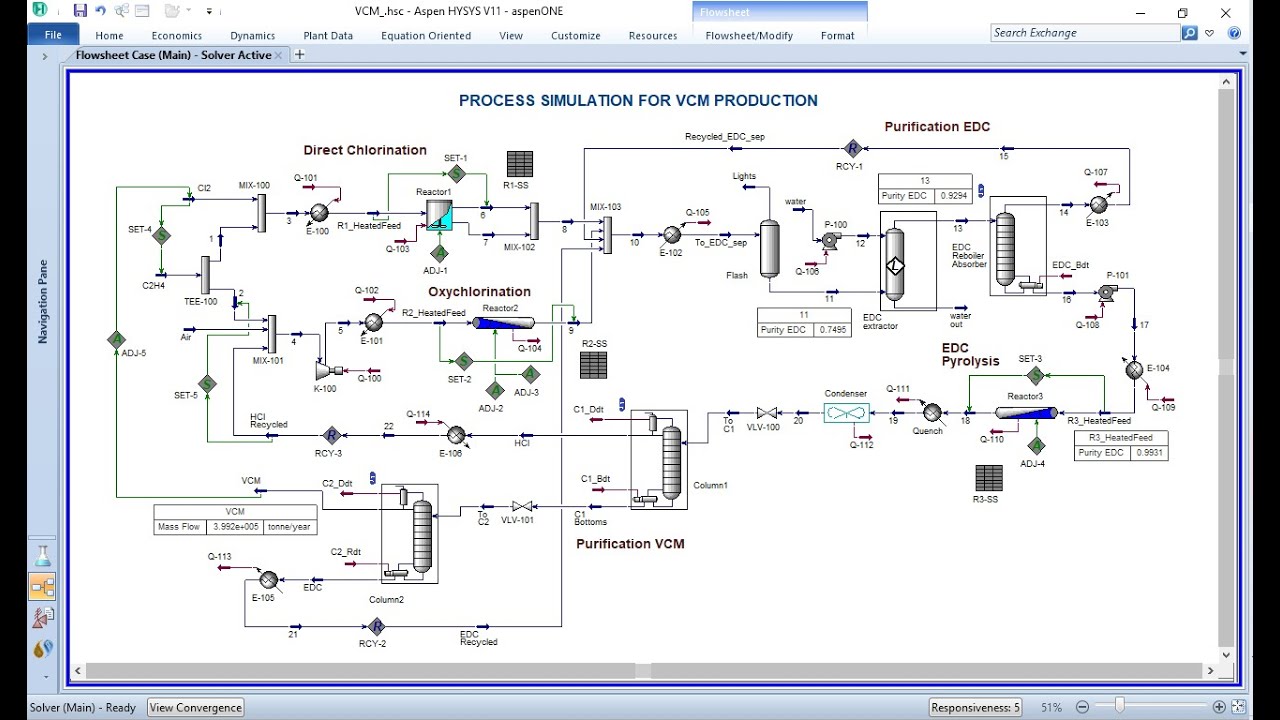Image resolution: width=1280 pixels, height=720 pixels.
Task: Select the Column2 distillation column
Action: [x=422, y=536]
